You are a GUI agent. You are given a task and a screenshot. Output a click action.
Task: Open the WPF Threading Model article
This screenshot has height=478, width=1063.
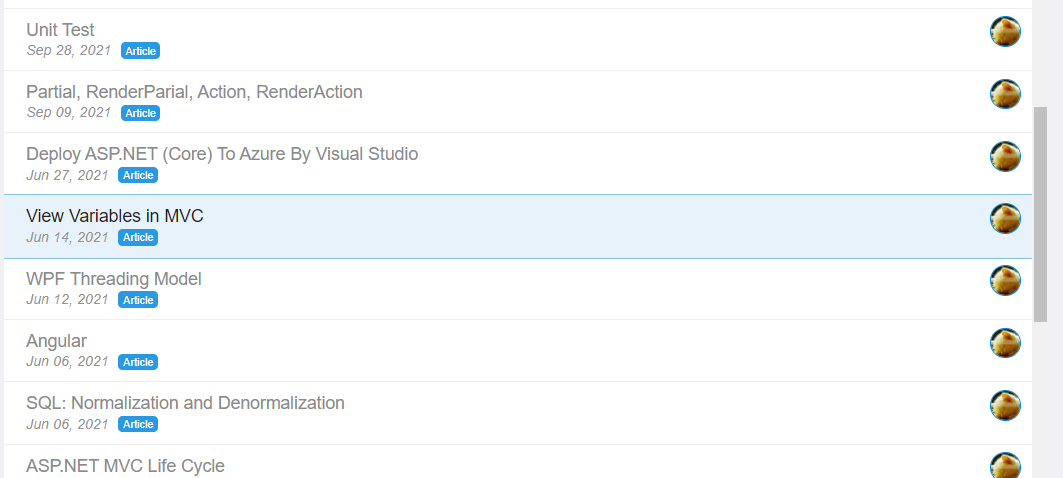click(113, 279)
